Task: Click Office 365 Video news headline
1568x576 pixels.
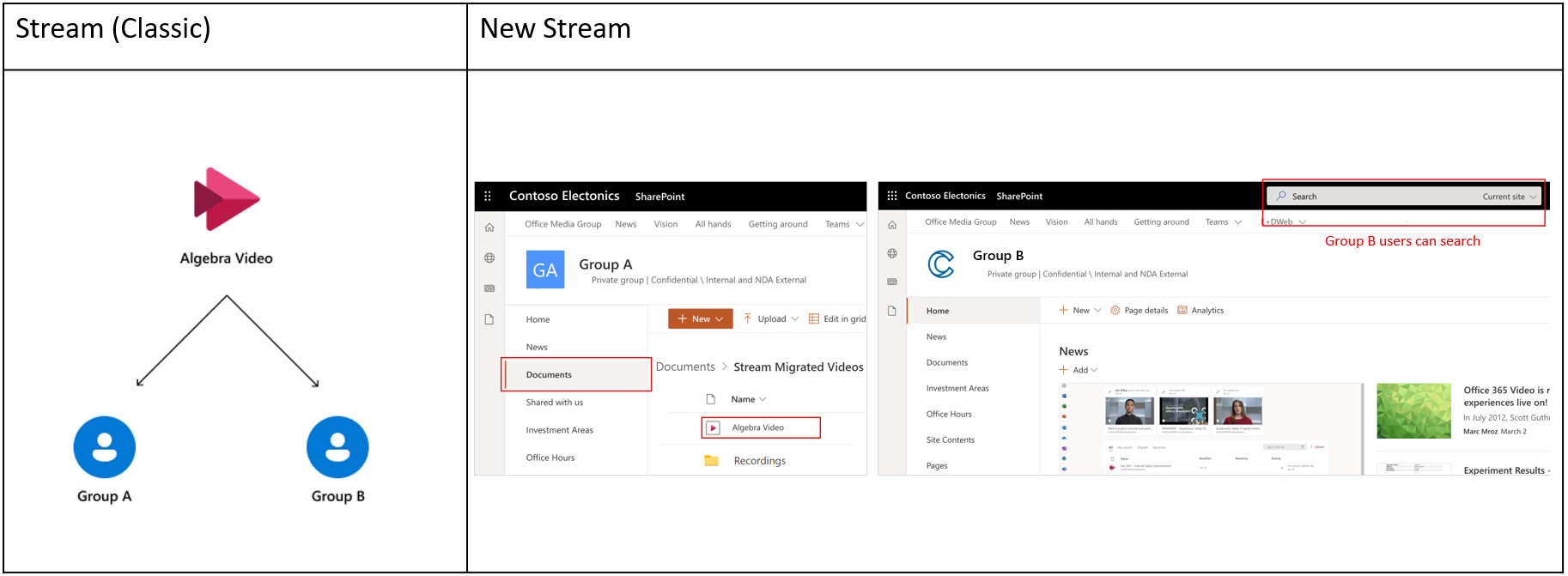Action: click(1506, 396)
